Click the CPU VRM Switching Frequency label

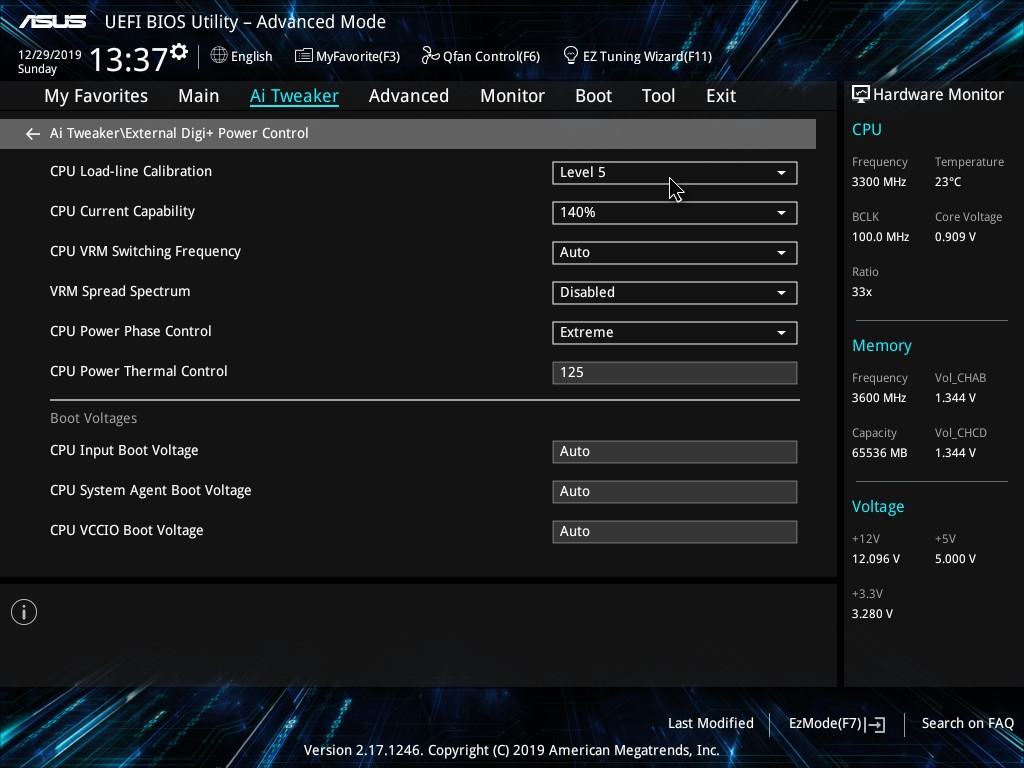pyautogui.click(x=145, y=251)
